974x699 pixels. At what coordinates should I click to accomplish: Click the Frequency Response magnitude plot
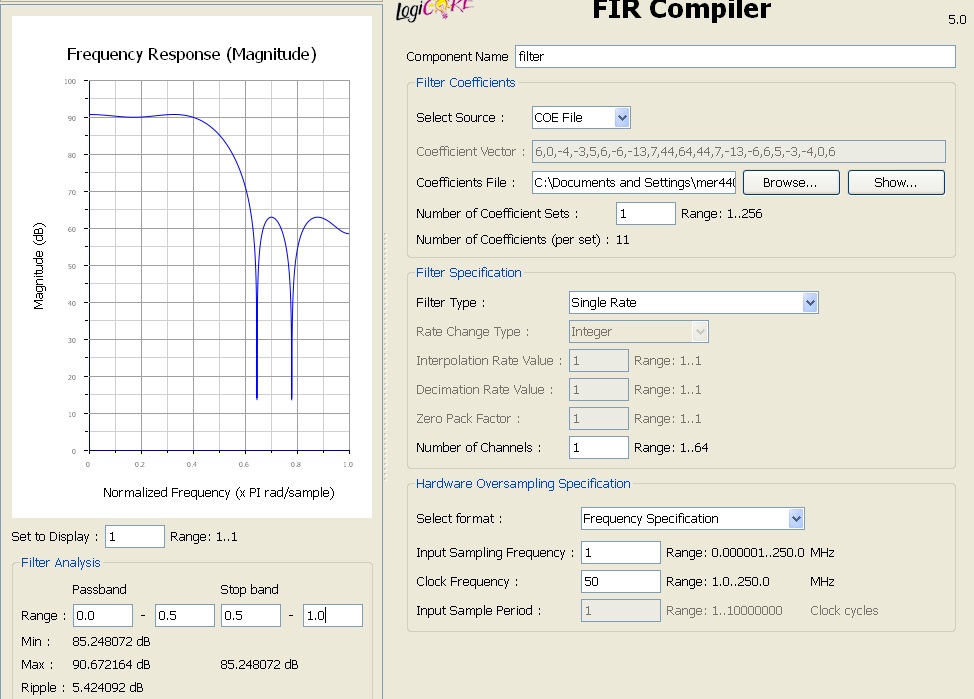tap(219, 265)
